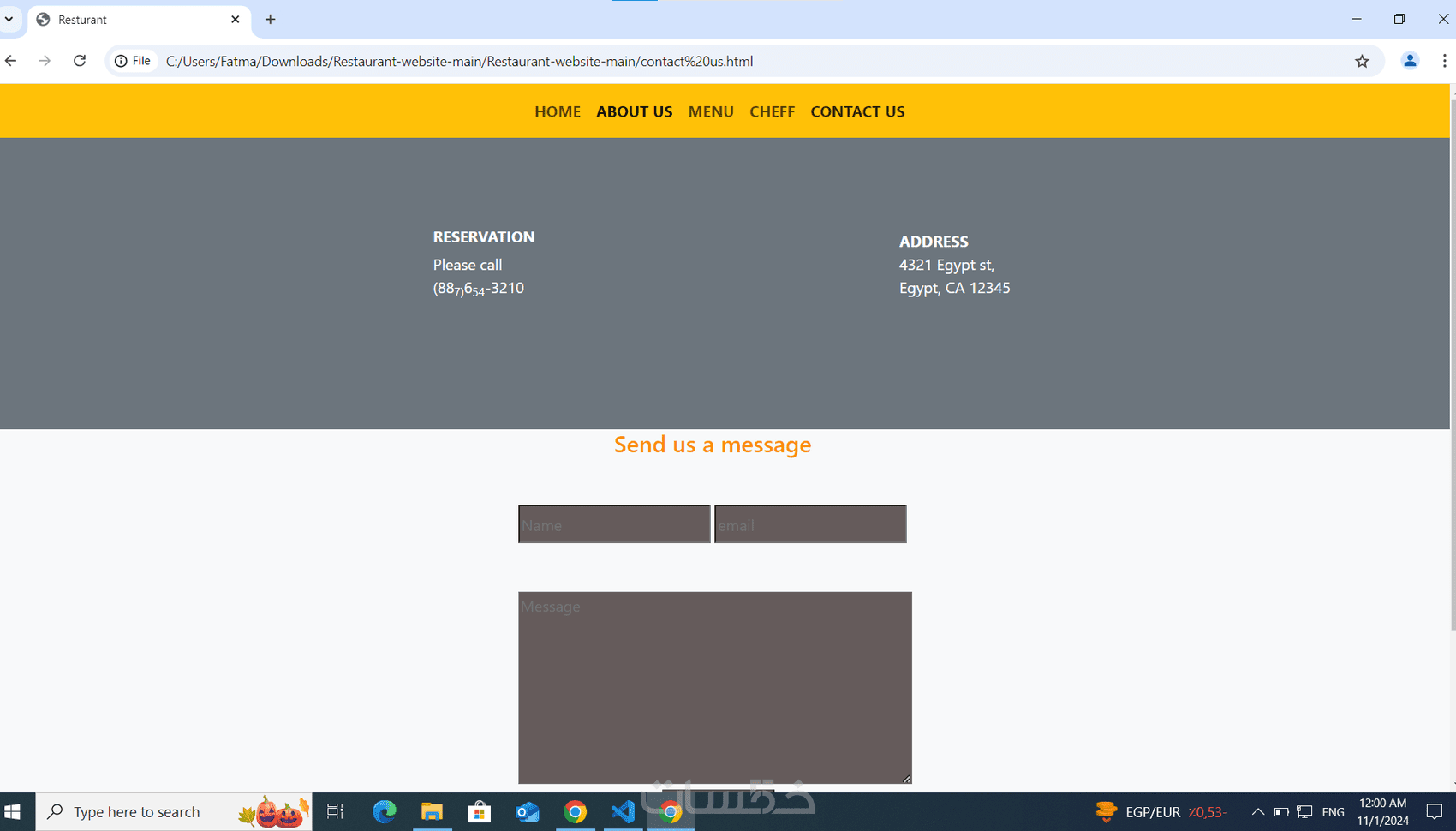Close the Resturant tab

(236, 20)
